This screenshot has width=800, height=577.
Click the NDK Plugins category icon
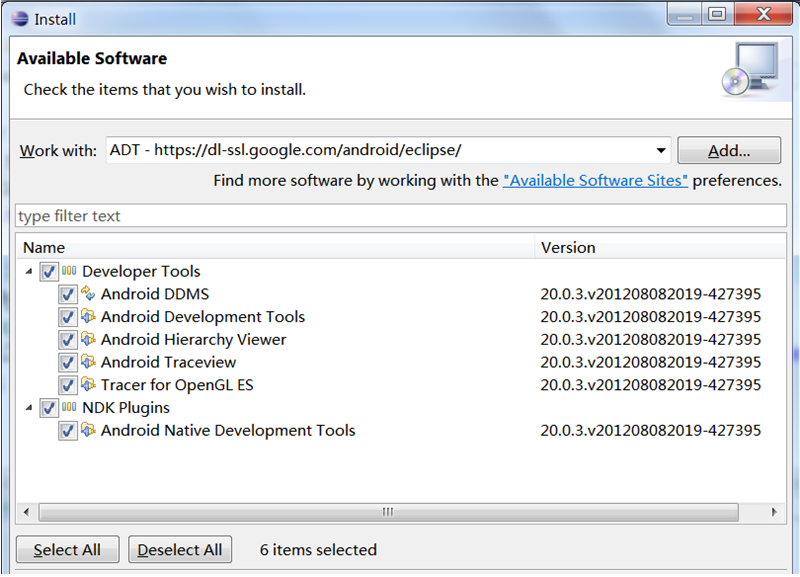pyautogui.click(x=69, y=407)
